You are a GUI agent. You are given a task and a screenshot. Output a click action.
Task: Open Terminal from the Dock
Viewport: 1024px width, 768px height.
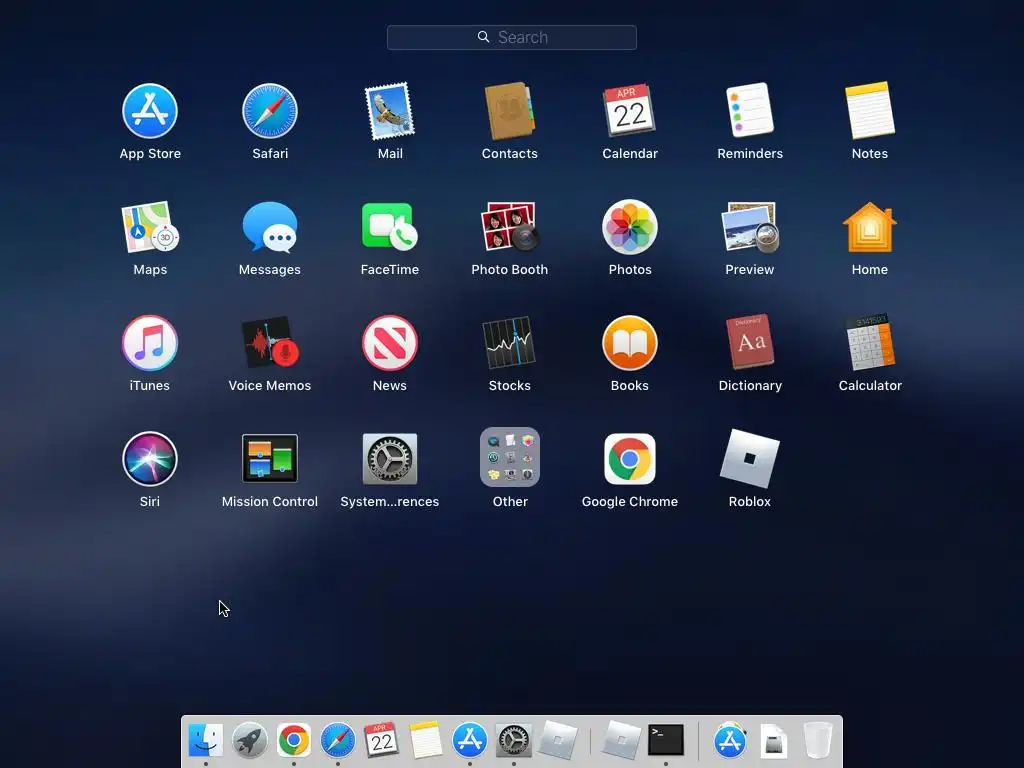click(x=665, y=740)
